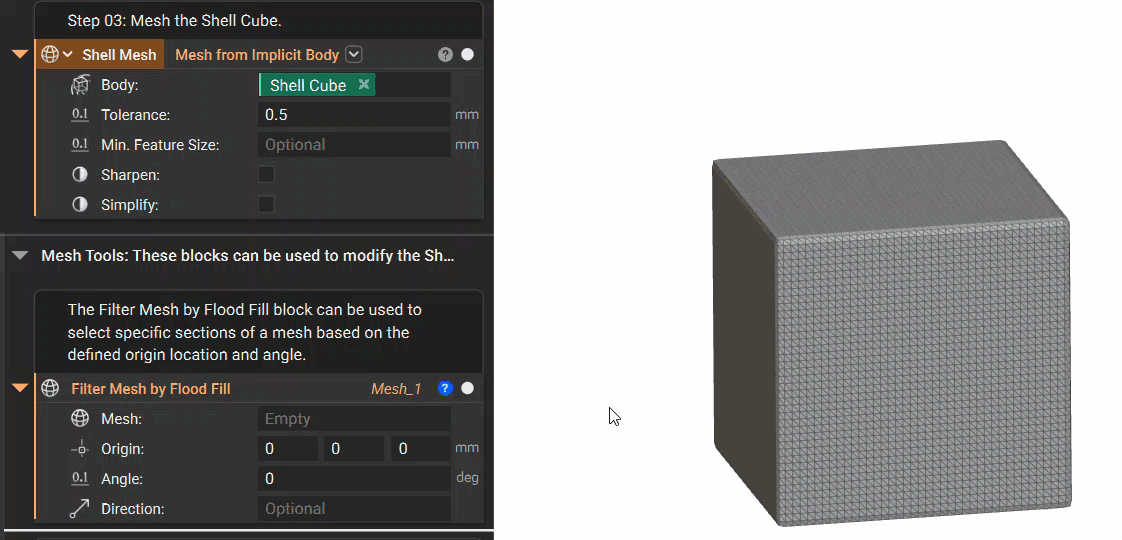Enable the Simplify checkbox
Viewport: 1122px width, 540px height.
click(x=266, y=205)
